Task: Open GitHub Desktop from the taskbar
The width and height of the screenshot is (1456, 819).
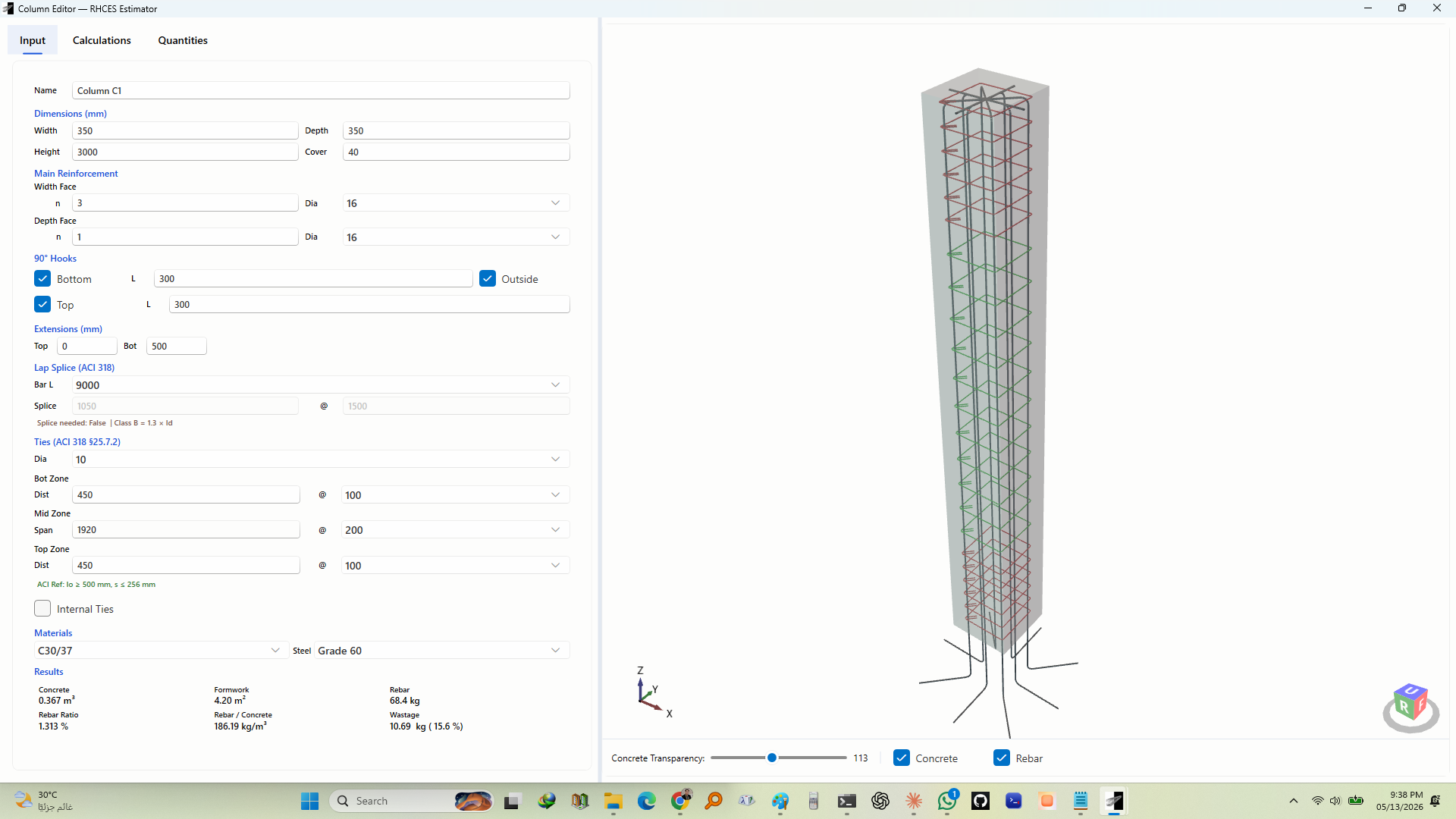Action: tap(981, 801)
